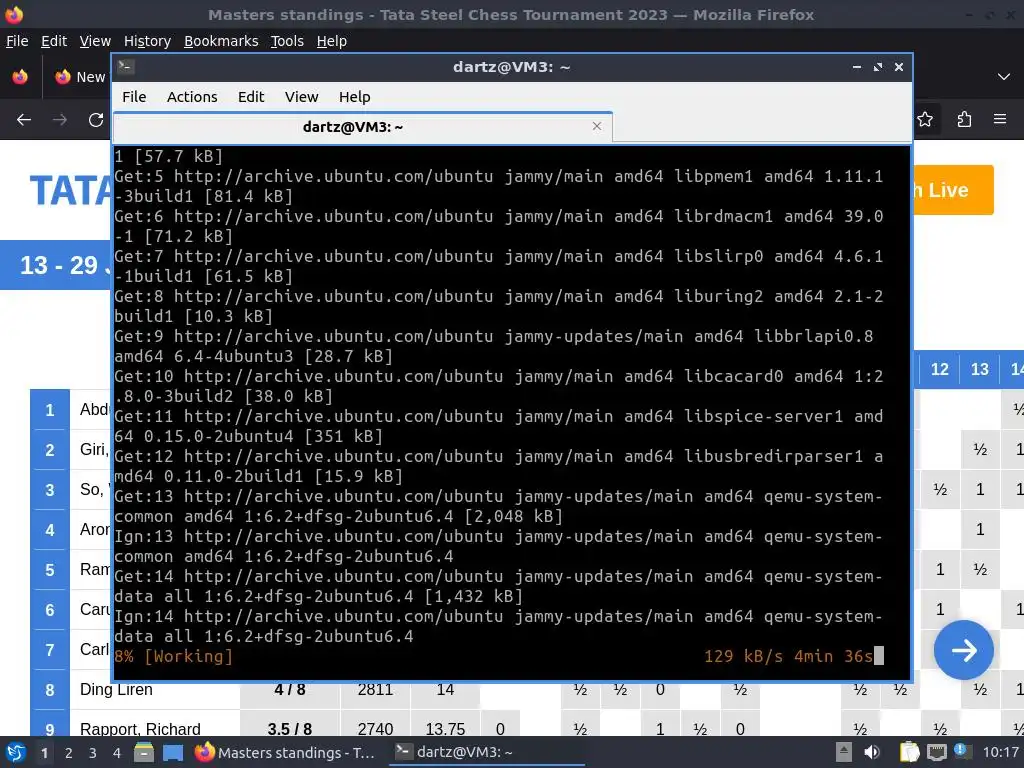Click rank 8 cell in standings table
Image resolution: width=1024 pixels, height=768 pixels.
[50, 690]
